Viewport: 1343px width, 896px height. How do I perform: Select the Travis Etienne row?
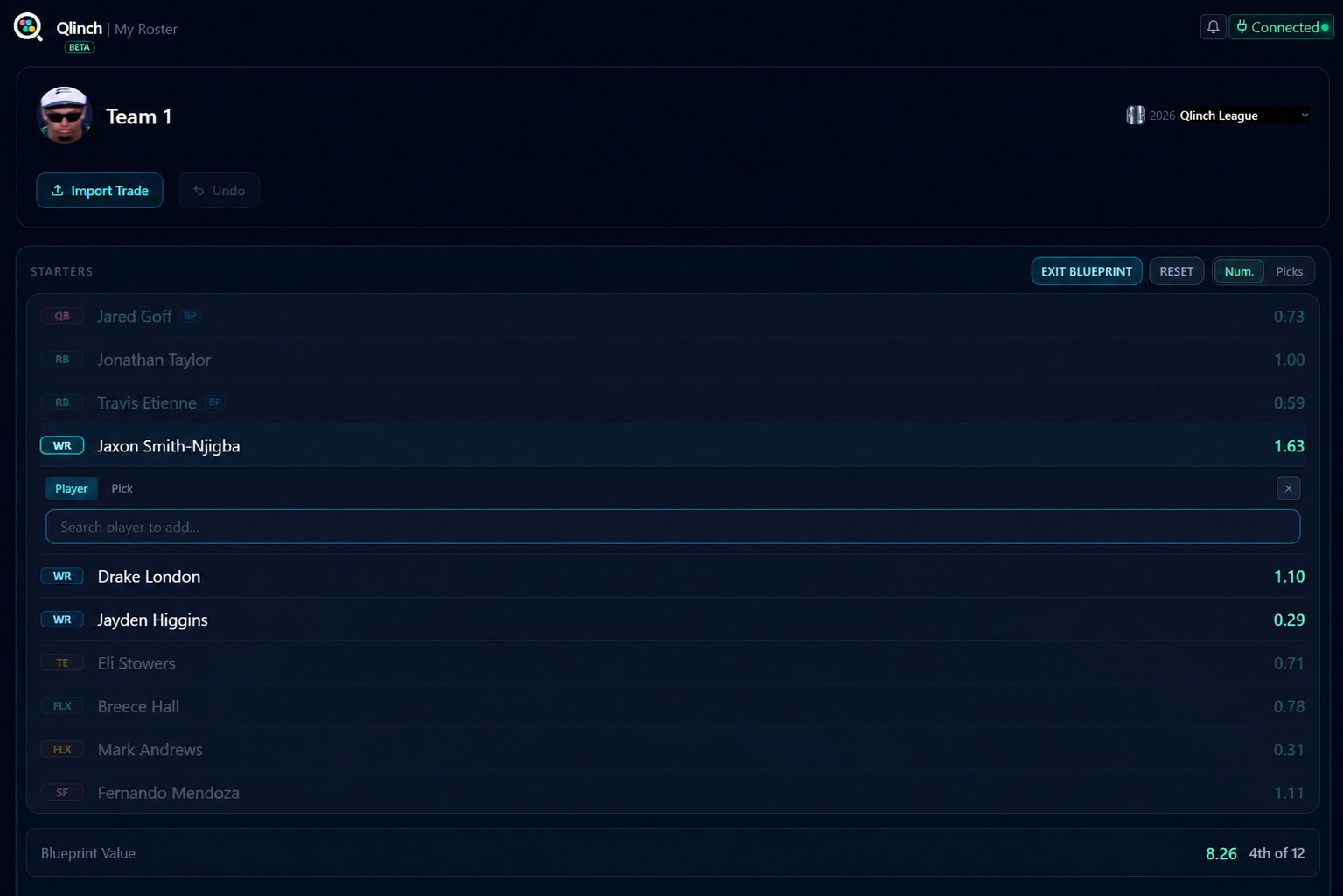(673, 402)
